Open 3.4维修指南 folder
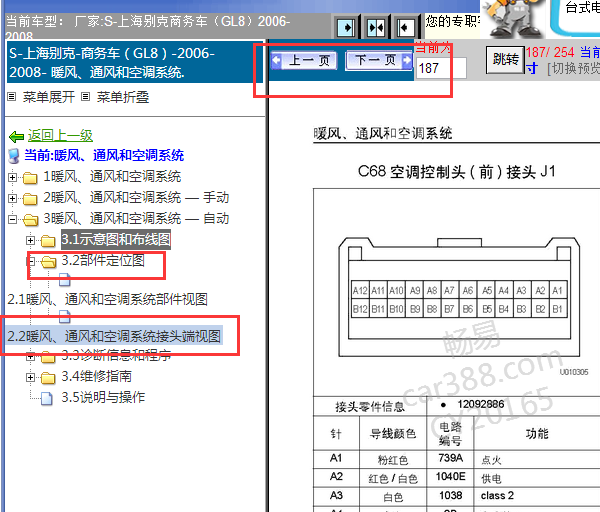600x512 pixels. pyautogui.click(x=96, y=377)
